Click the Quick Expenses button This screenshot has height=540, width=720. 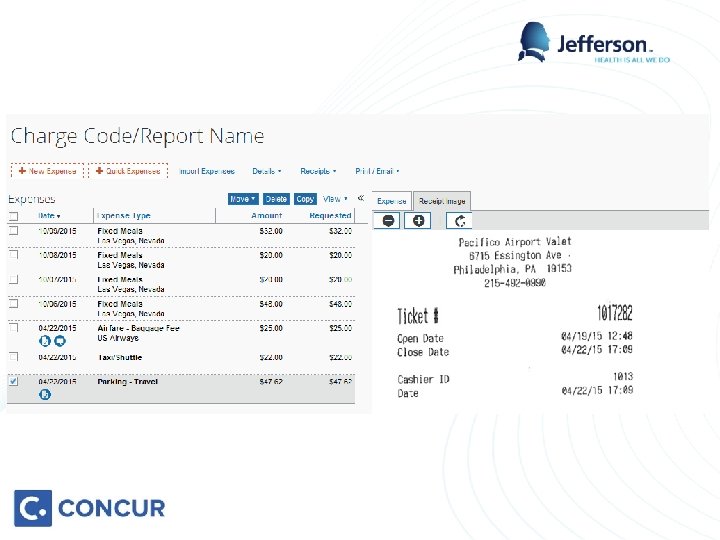point(128,171)
